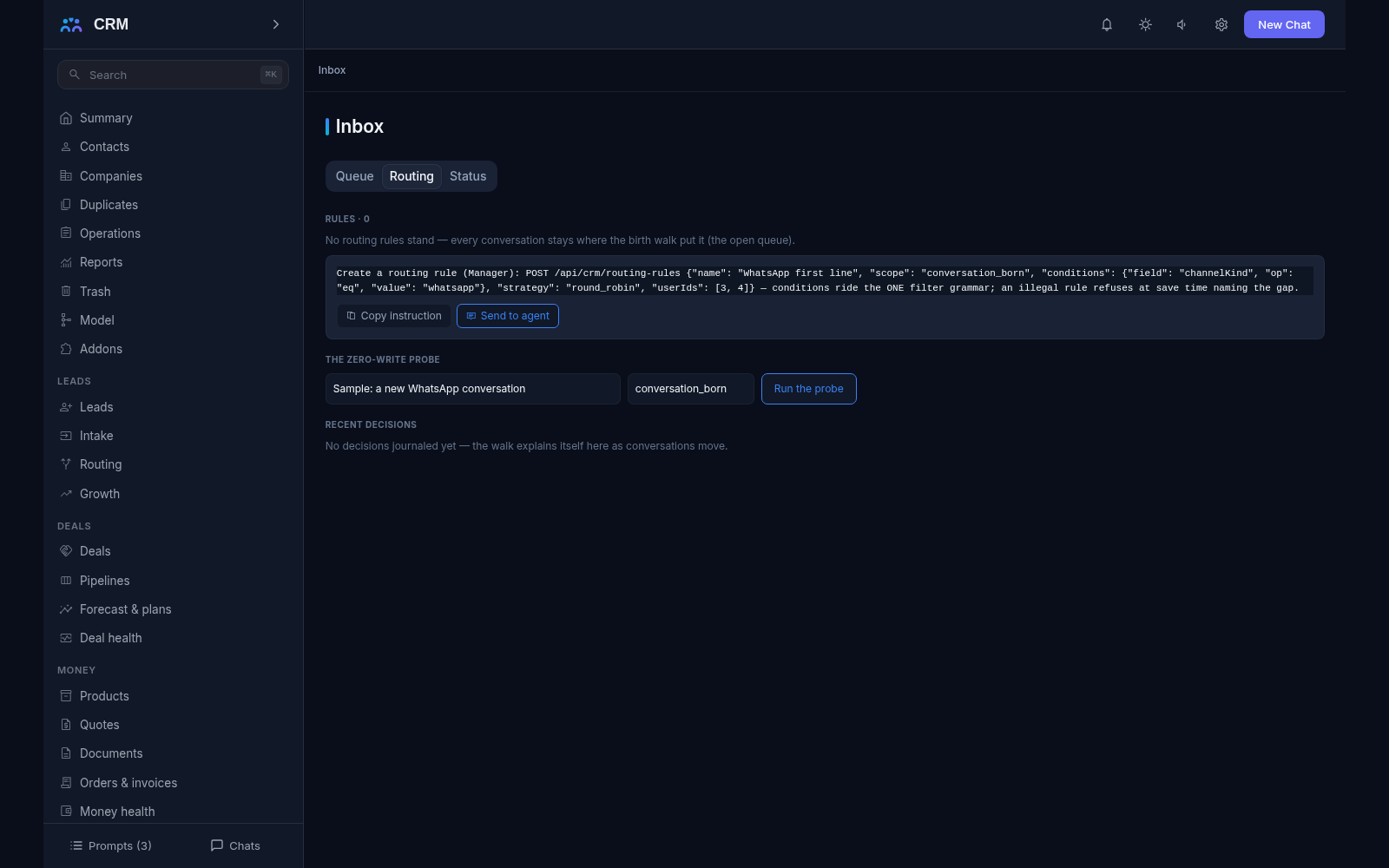Open Leads via its add-person icon

tap(66, 407)
